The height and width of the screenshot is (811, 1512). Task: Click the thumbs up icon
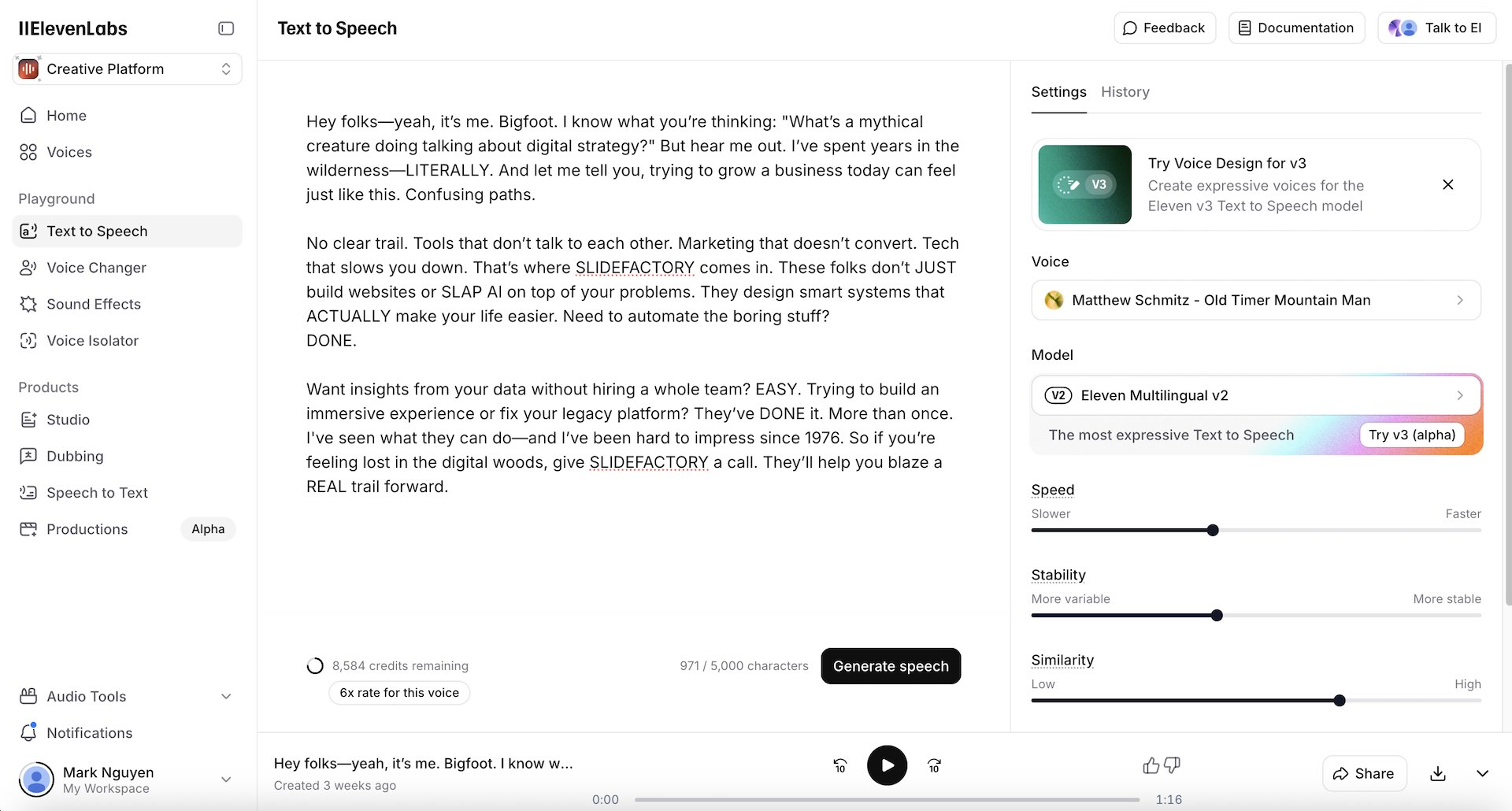1151,765
